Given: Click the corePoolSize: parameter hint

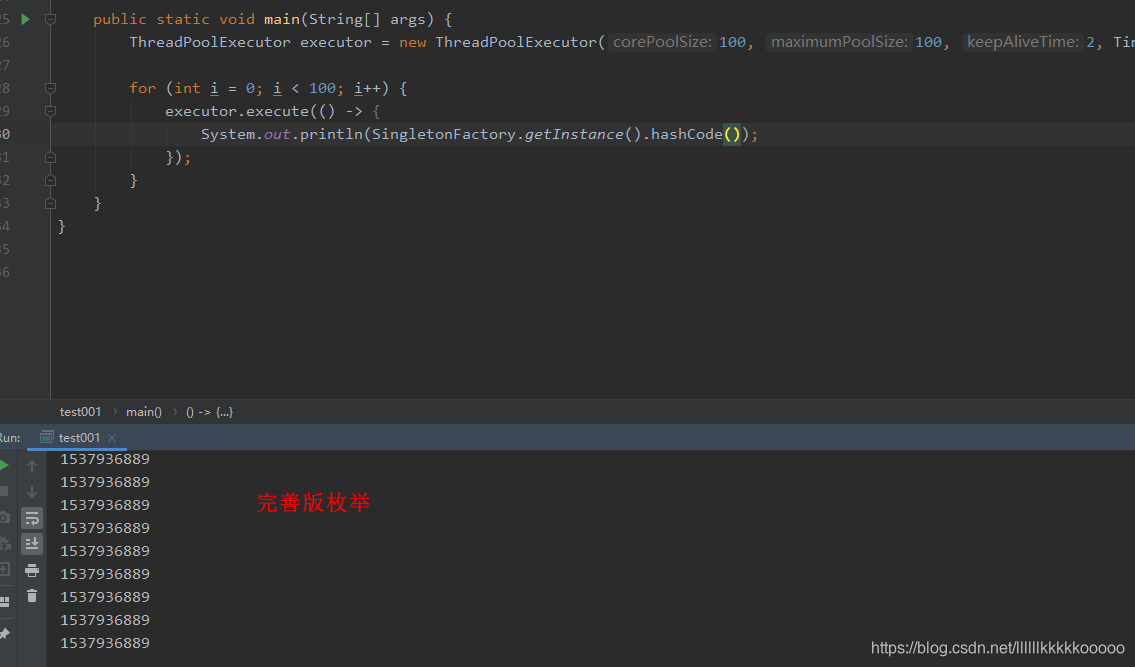Looking at the screenshot, I should pos(662,42).
